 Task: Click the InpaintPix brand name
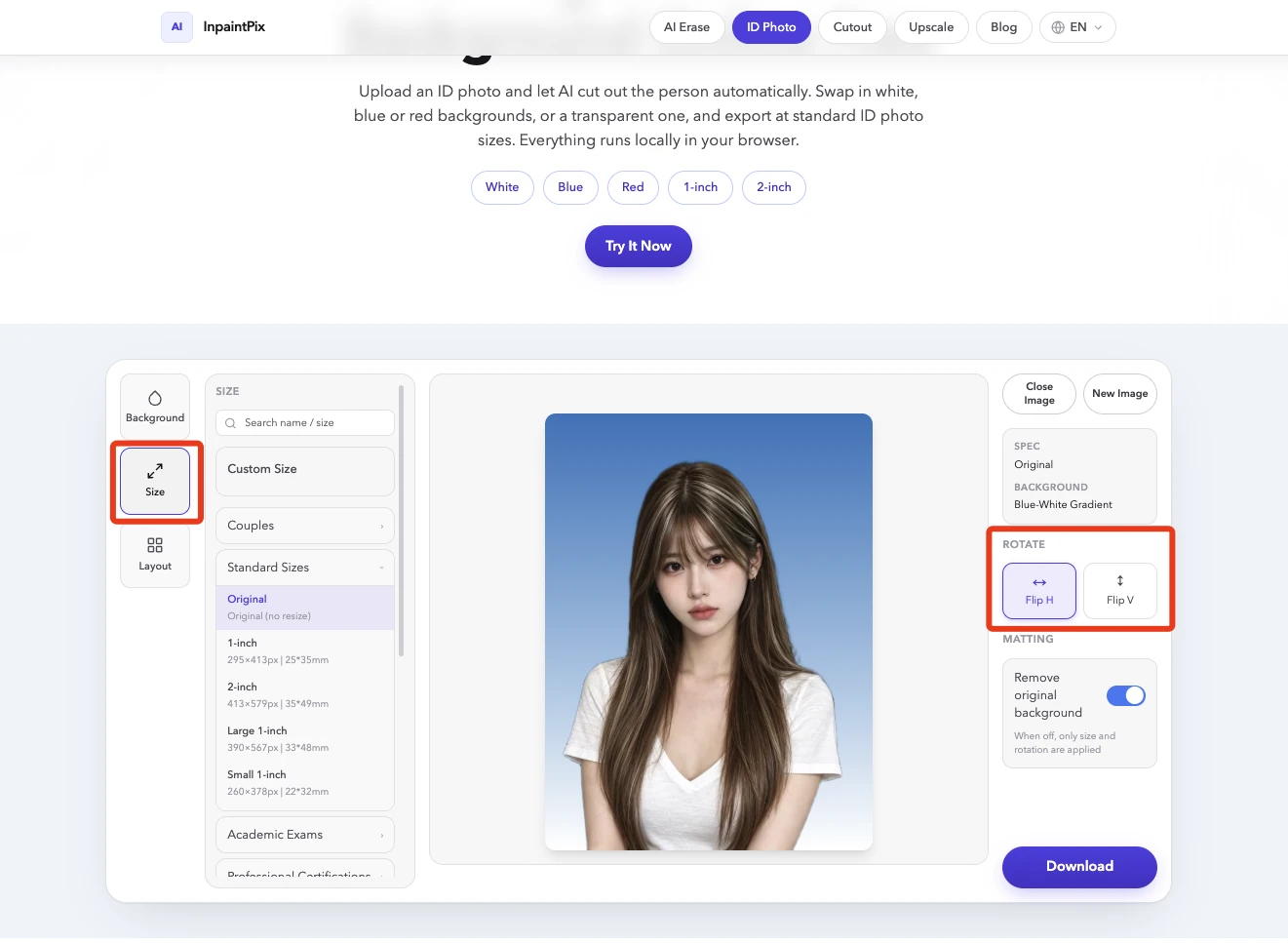[x=234, y=27]
